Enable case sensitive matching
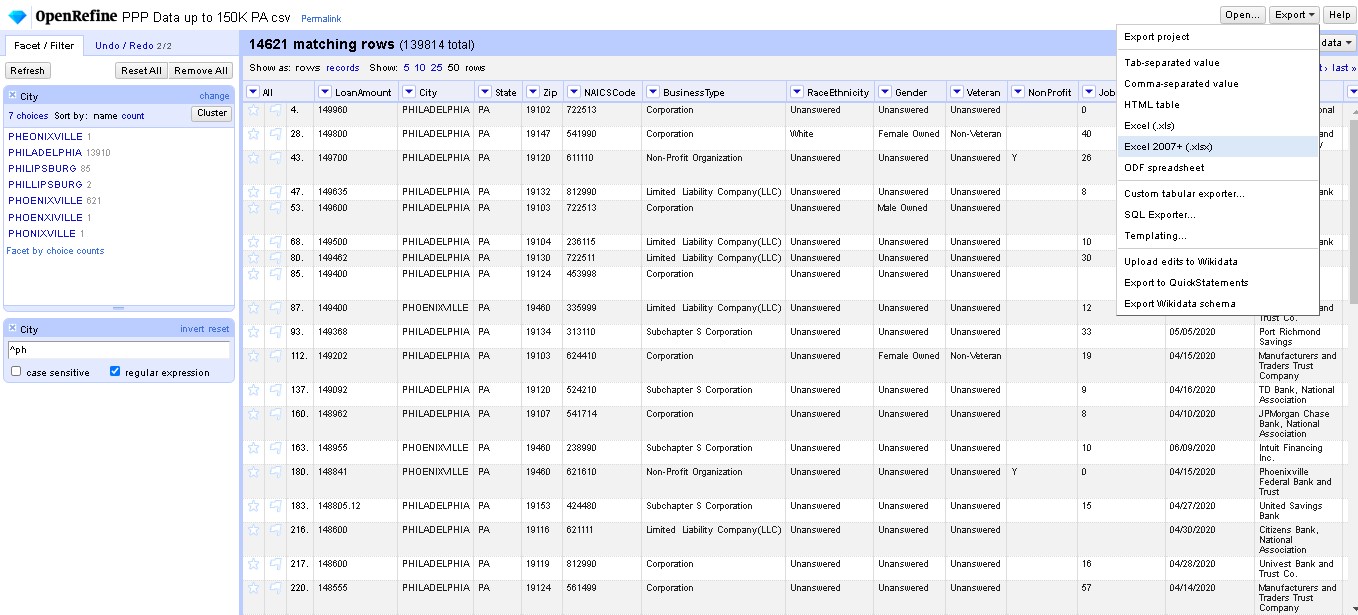 (x=15, y=371)
